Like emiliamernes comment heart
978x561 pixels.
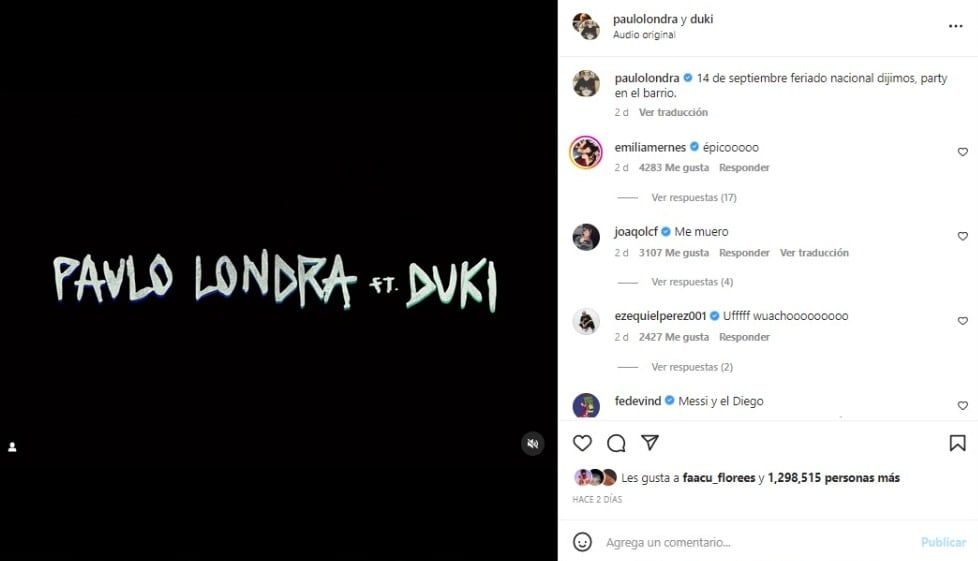[962, 152]
